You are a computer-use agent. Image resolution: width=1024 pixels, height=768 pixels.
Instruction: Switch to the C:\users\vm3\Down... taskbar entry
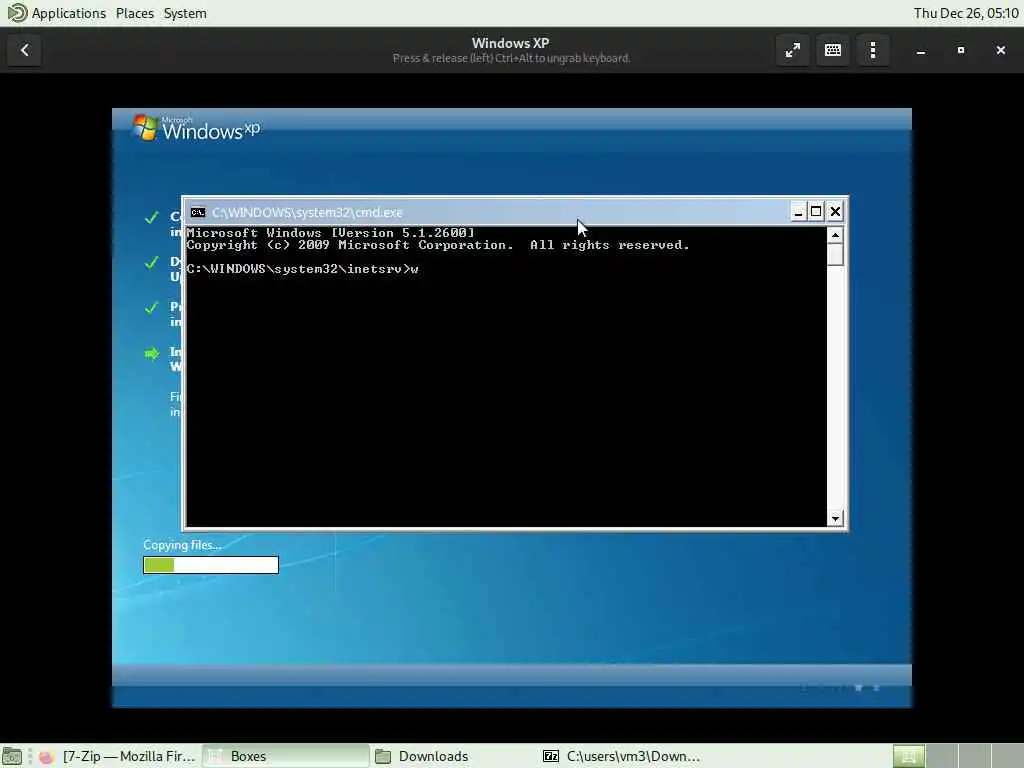(620, 756)
